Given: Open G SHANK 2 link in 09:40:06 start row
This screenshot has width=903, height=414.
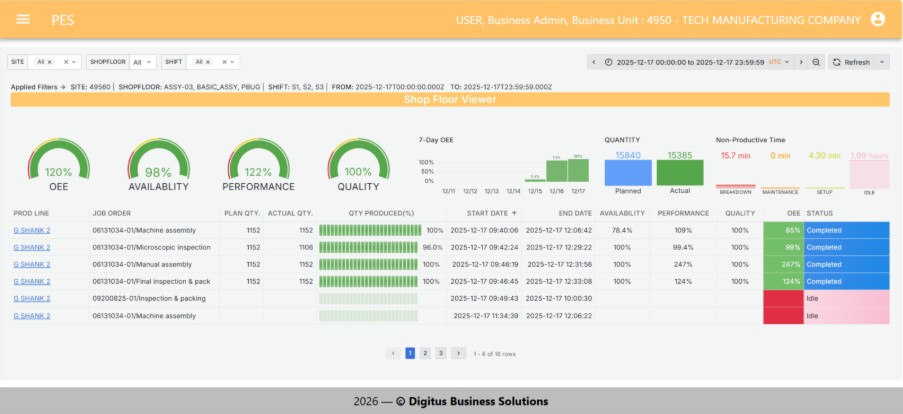Looking at the screenshot, I should coord(32,230).
